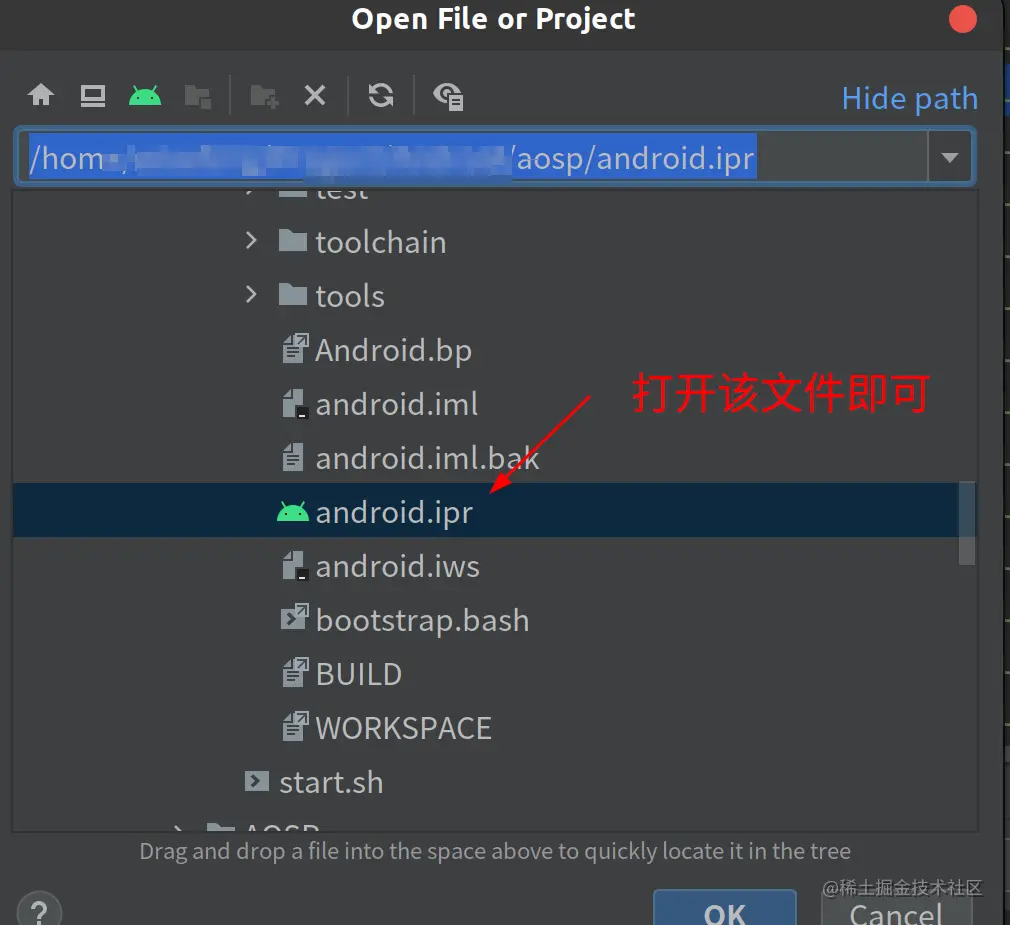Select the android.iml file
Viewport: 1010px width, 925px height.
(397, 405)
